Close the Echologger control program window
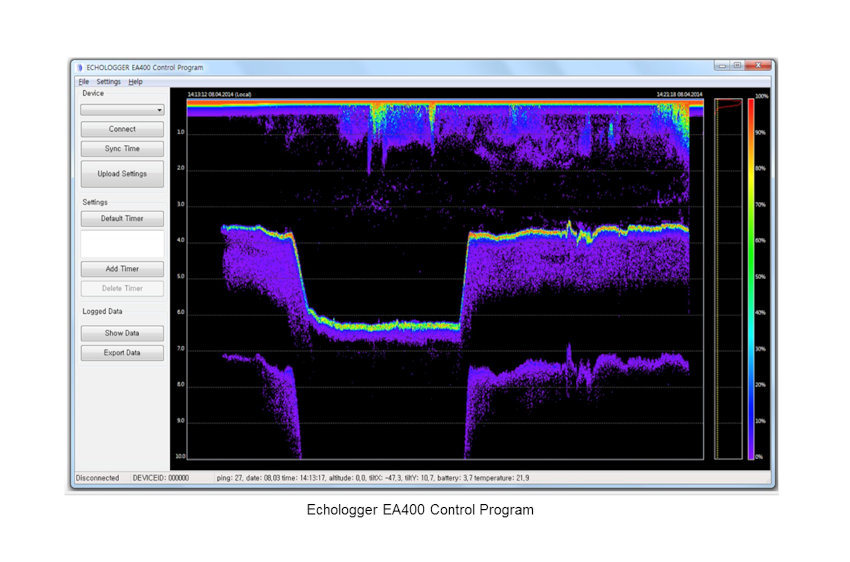850x562 pixels. 758,66
